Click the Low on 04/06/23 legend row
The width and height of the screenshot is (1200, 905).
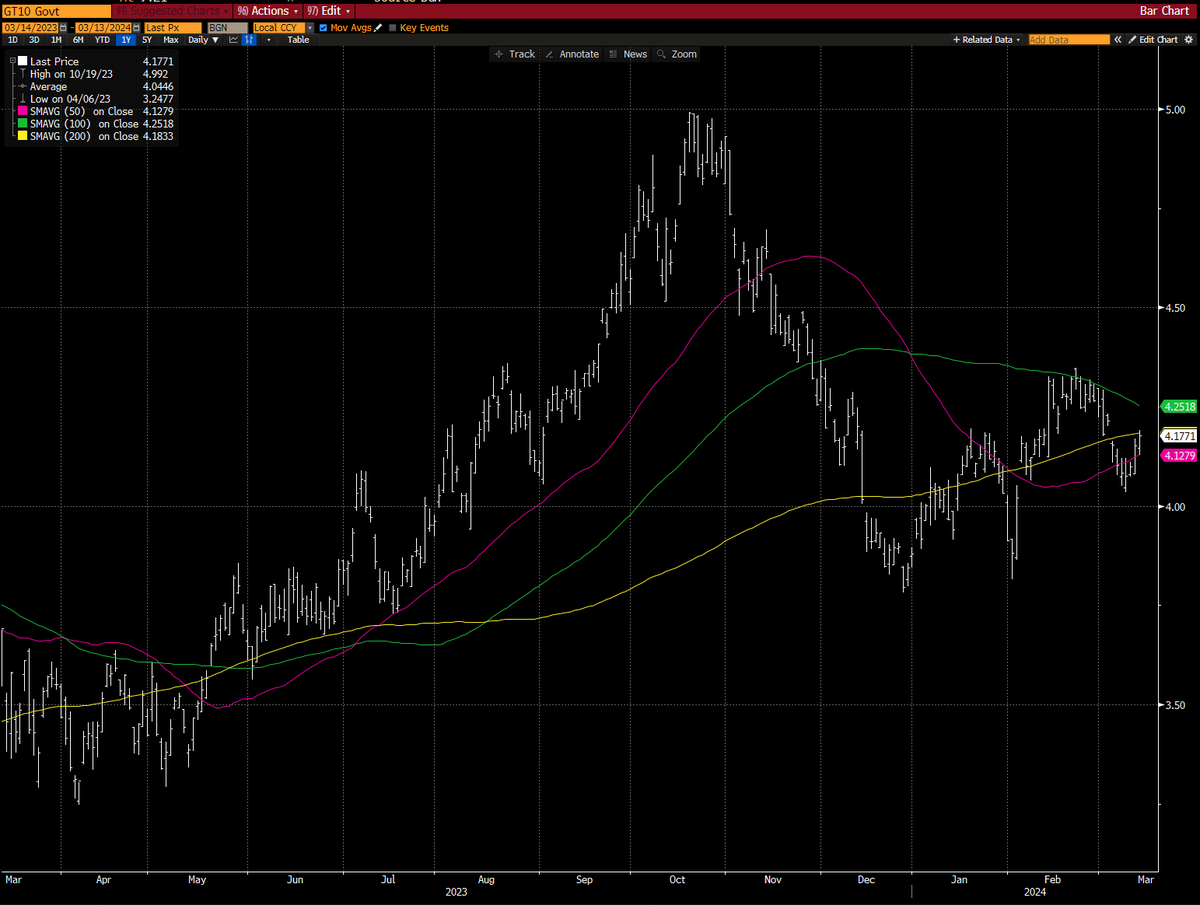[x=96, y=99]
